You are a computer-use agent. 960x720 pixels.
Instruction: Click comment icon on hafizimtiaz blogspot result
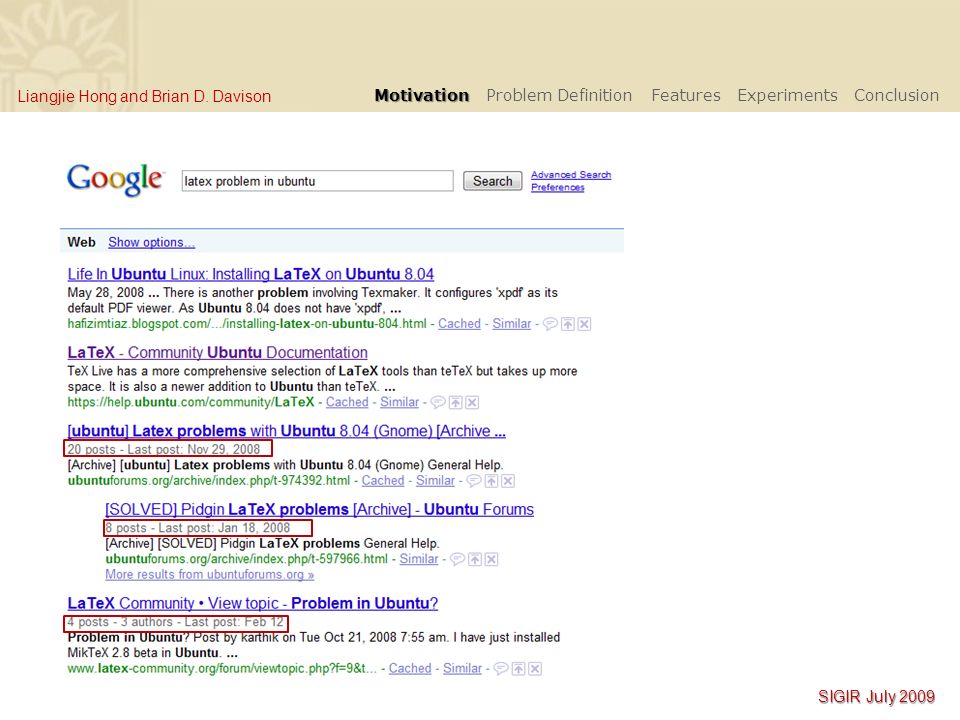550,324
